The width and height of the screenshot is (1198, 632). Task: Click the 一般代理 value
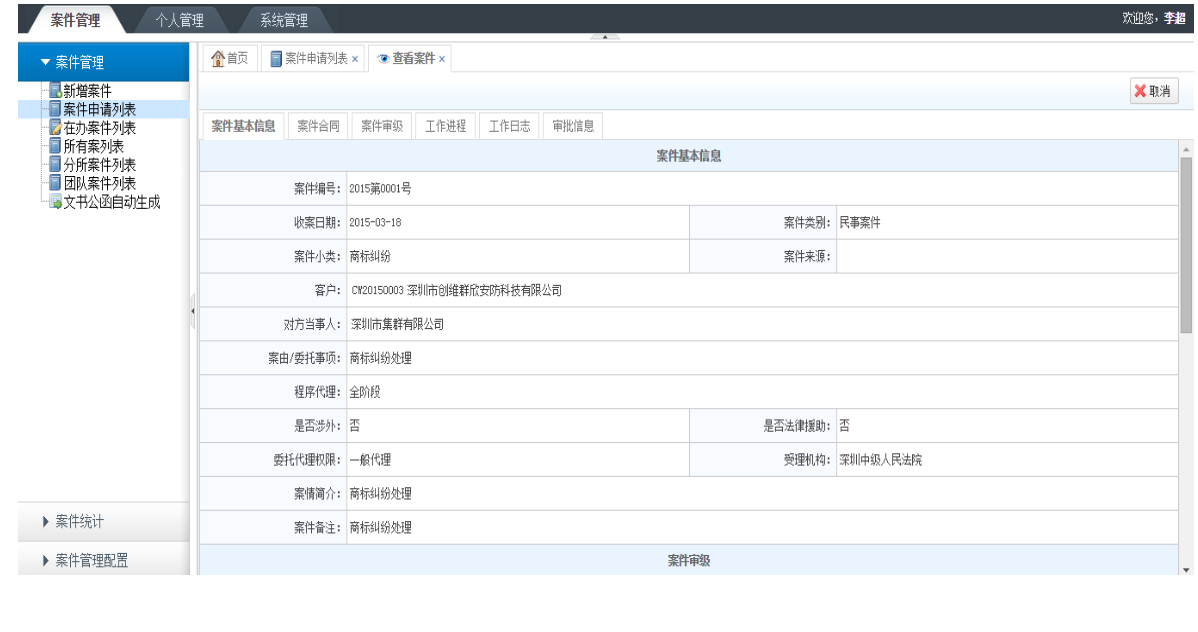pos(370,459)
